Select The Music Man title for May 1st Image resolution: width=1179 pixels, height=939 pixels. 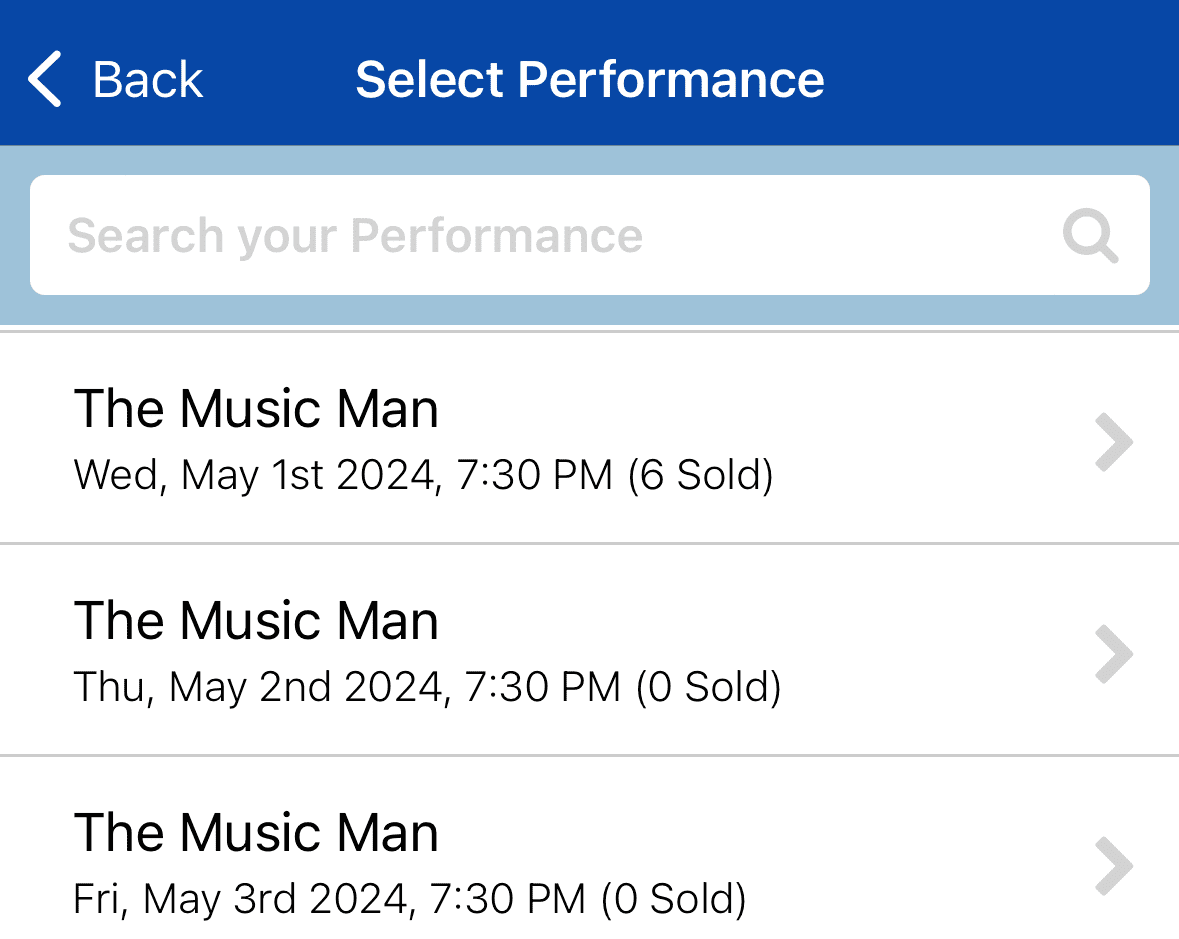256,409
